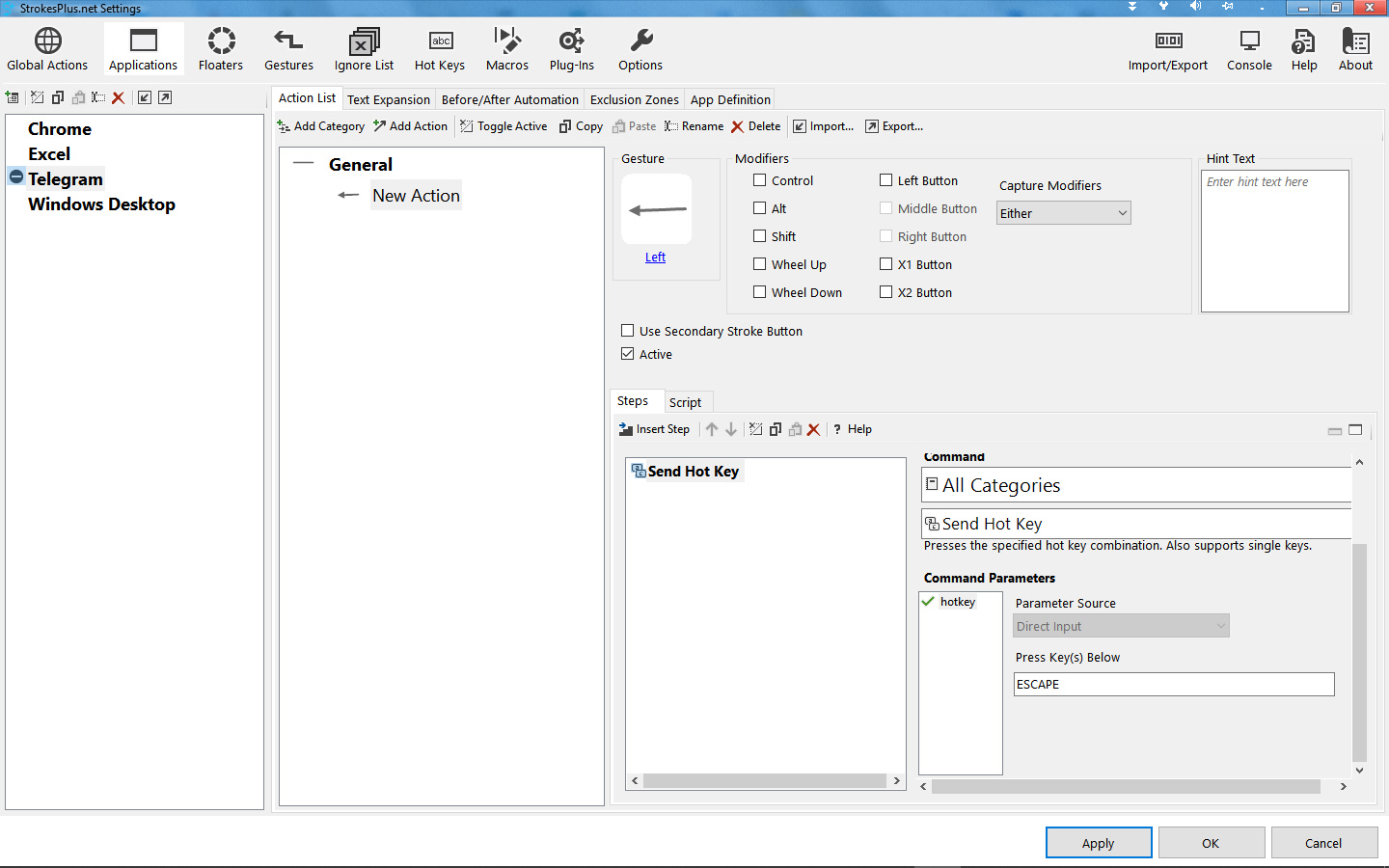Click Import... in action toolbar
Viewport: 1389px width, 868px height.
[824, 126]
